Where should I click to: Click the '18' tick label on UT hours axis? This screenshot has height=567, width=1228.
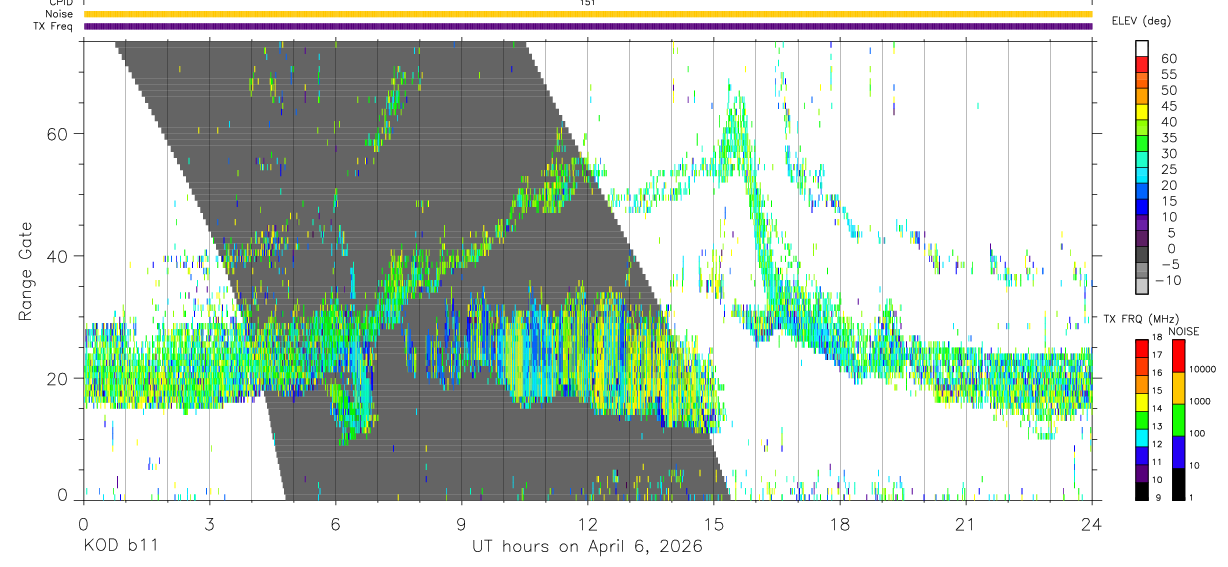coord(840,524)
